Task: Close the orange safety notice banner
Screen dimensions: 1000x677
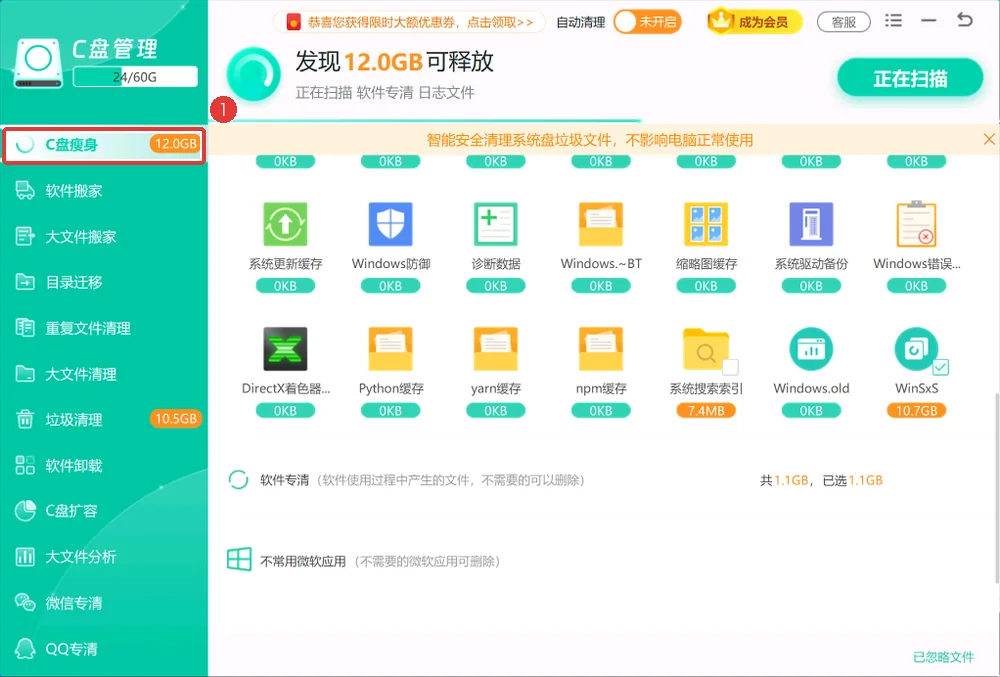Action: click(989, 139)
